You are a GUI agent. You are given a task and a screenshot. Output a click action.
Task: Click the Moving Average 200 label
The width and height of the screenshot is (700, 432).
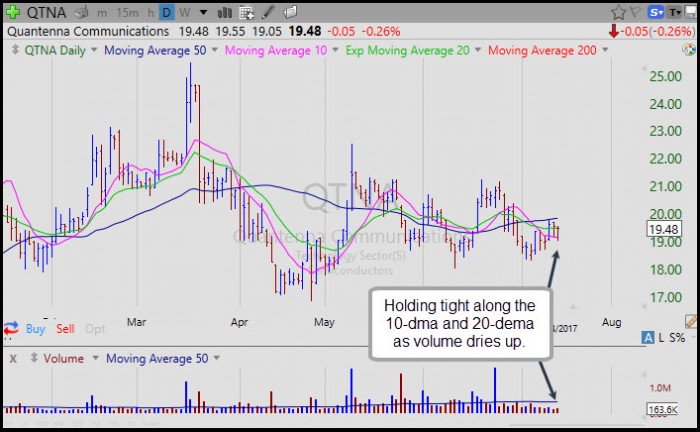click(x=542, y=50)
